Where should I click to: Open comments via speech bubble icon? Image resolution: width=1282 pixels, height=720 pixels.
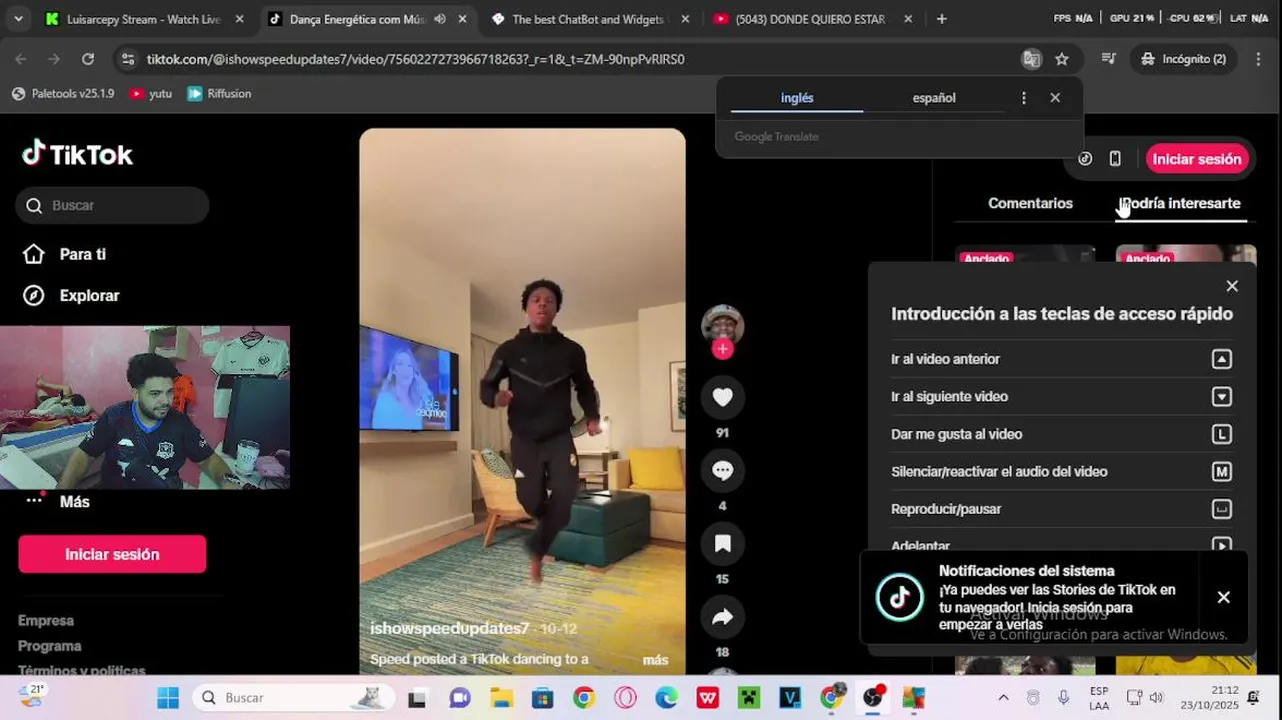723,471
